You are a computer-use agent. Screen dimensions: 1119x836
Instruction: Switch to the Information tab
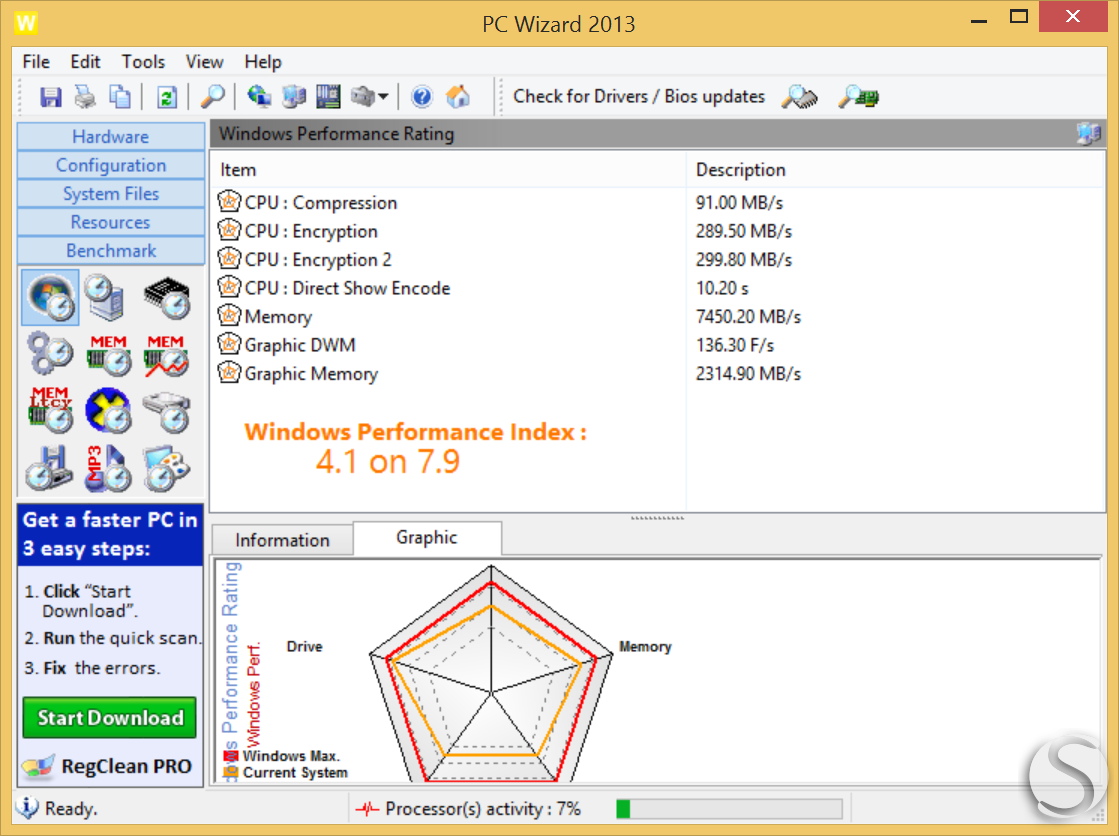283,540
